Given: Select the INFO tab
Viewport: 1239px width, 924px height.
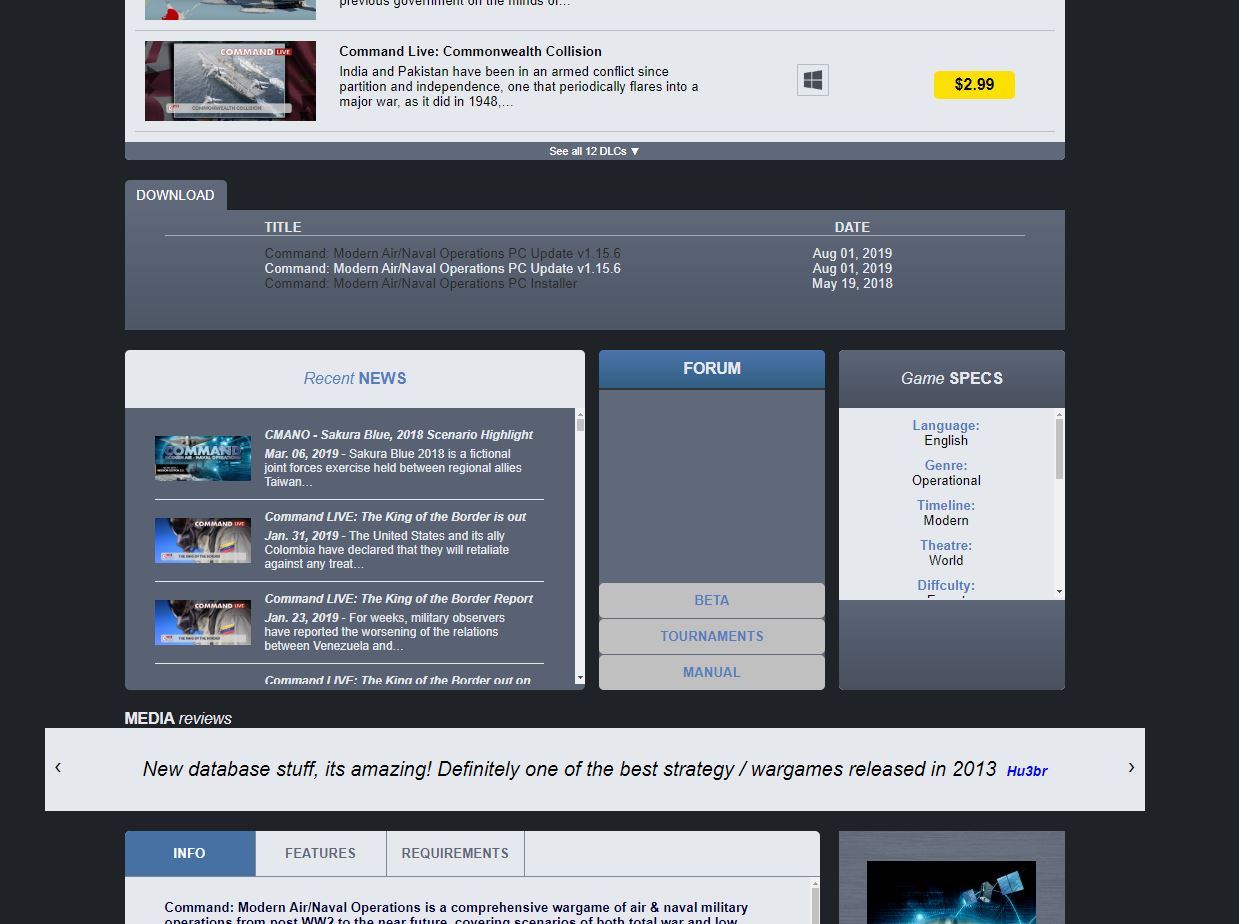Looking at the screenshot, I should pos(189,853).
